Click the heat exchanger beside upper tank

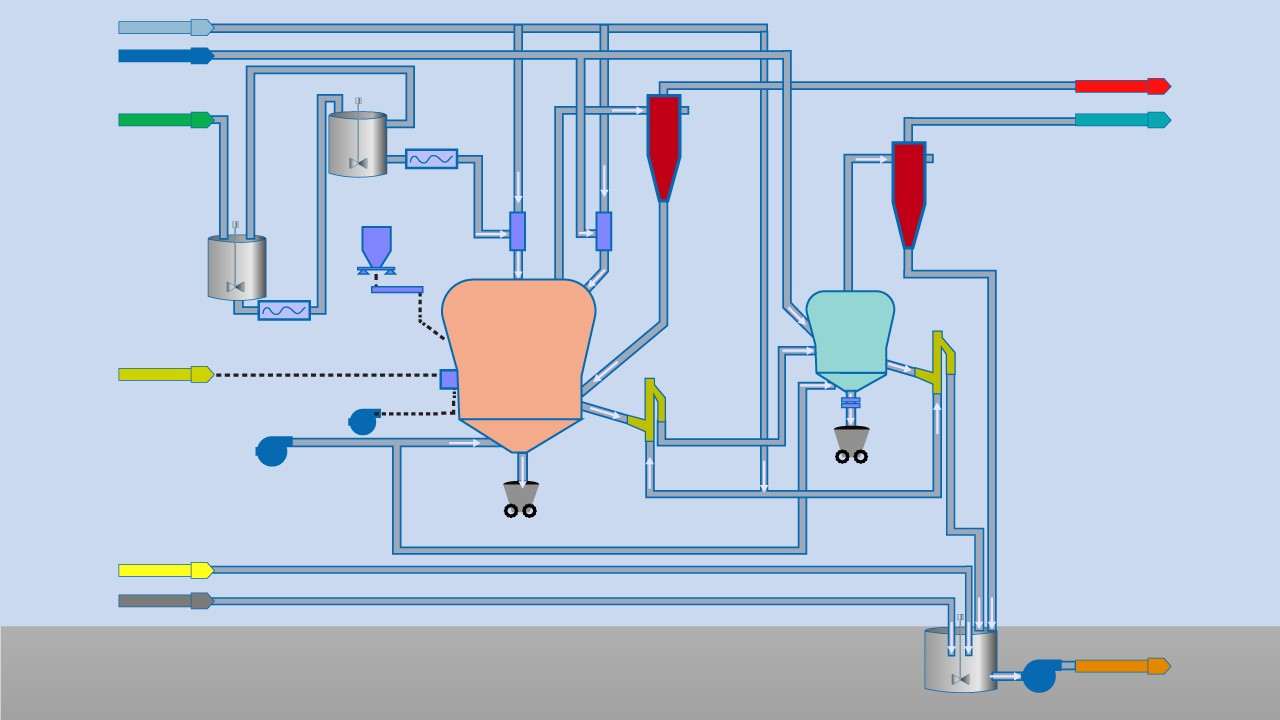432,159
